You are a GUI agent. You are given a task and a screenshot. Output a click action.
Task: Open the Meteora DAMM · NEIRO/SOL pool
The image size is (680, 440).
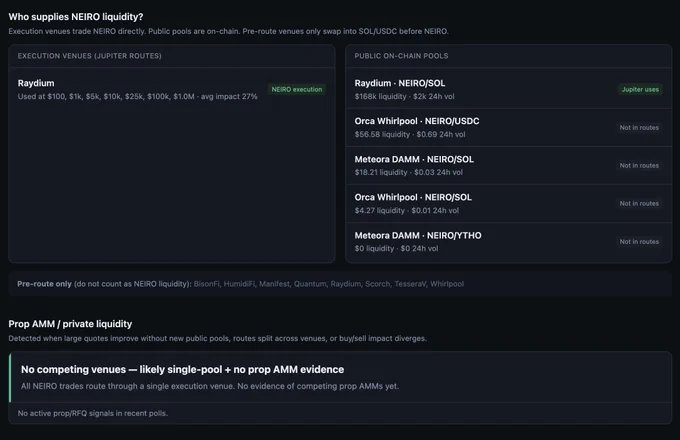coord(509,166)
